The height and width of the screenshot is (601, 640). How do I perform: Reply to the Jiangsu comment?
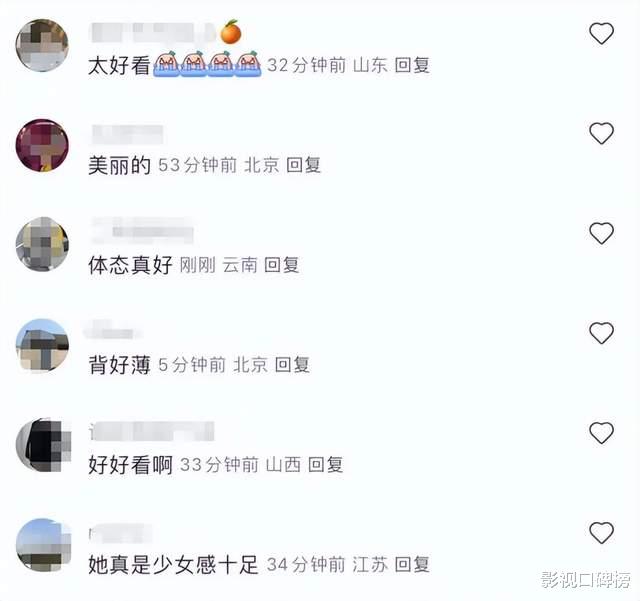click(x=412, y=565)
